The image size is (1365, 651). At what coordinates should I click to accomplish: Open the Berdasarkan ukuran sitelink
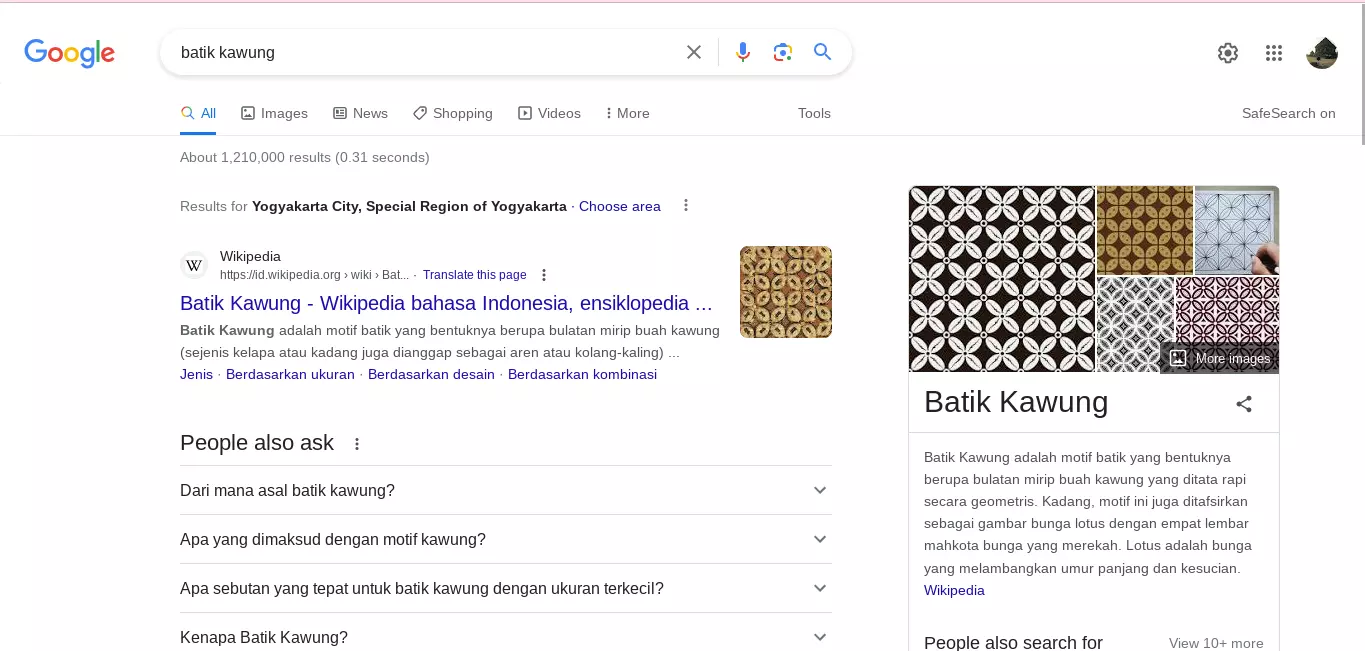290,374
